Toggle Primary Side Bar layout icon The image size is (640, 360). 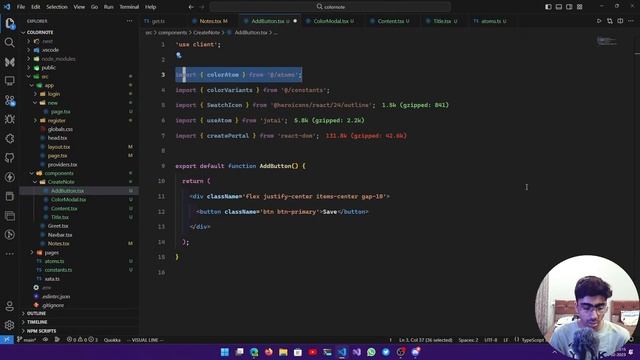click(x=548, y=7)
